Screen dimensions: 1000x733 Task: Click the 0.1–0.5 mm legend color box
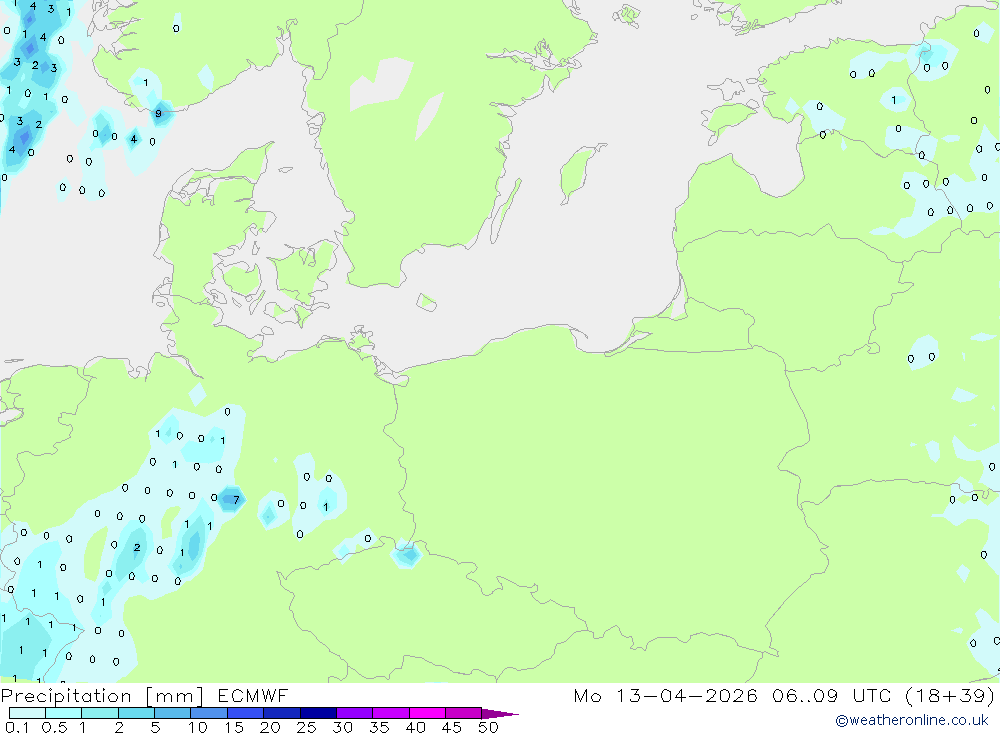27,713
